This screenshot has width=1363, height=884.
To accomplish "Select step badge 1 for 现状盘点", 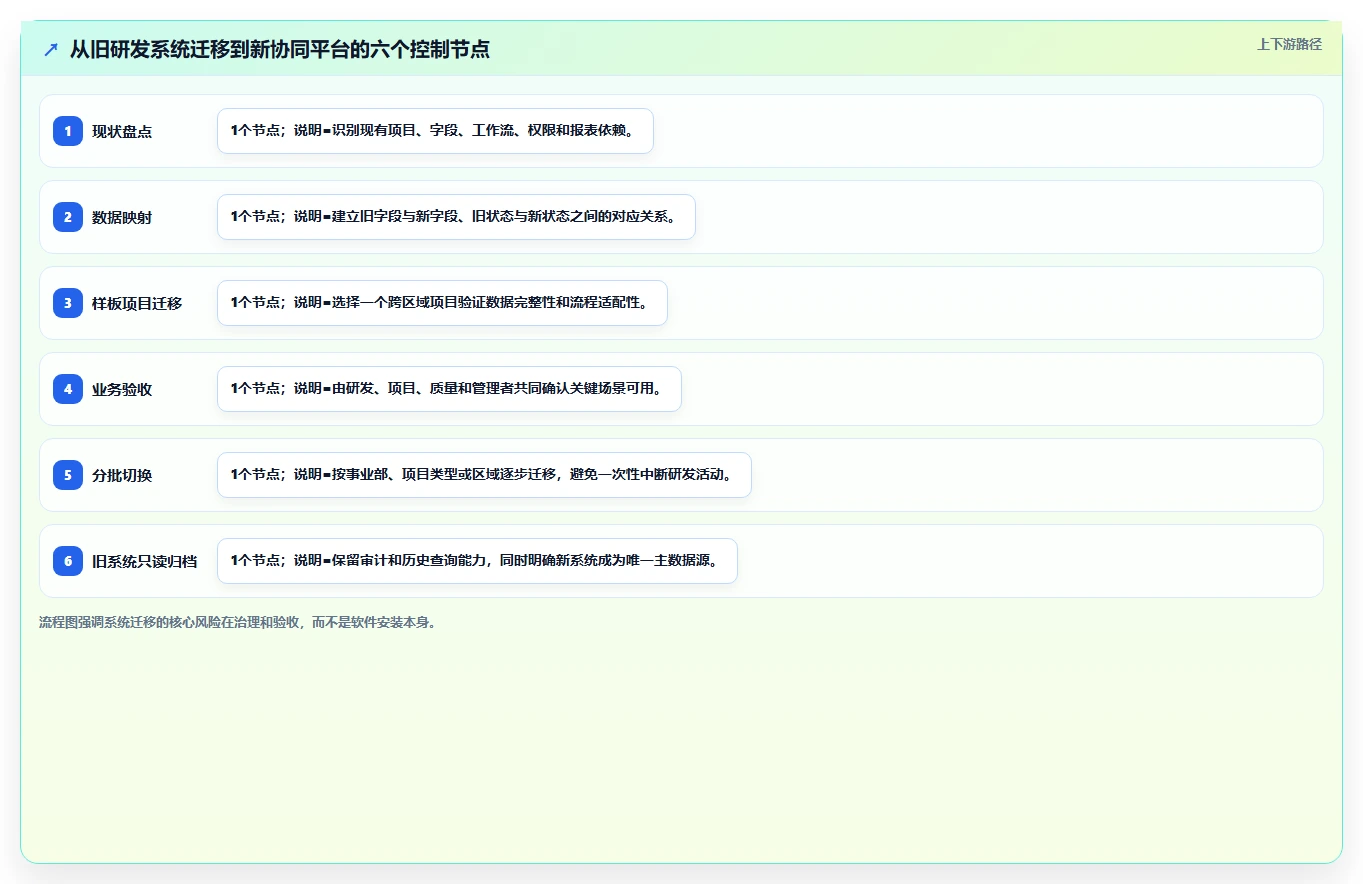I will [x=68, y=131].
